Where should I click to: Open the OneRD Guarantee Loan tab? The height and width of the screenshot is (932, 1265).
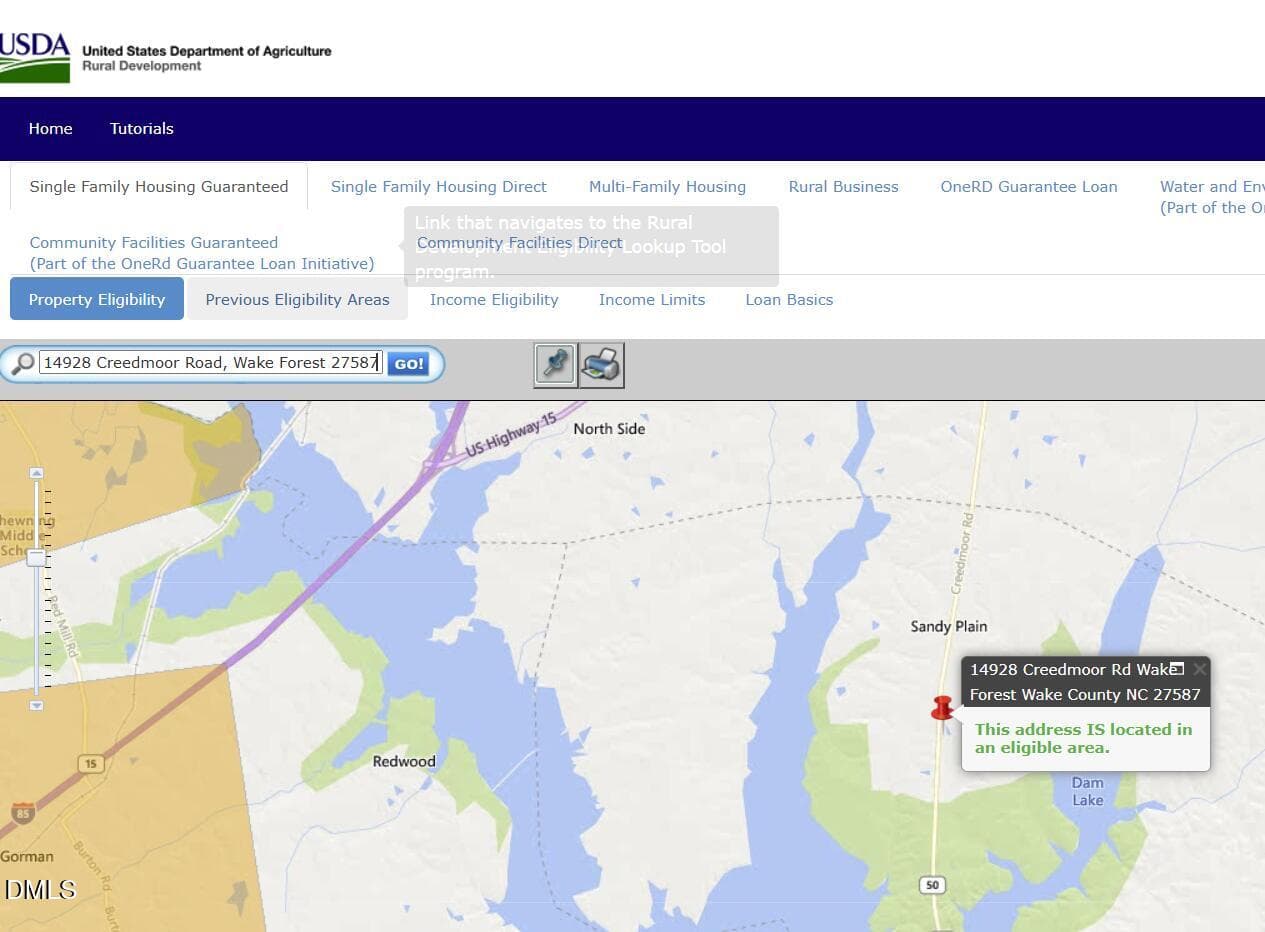(1029, 187)
